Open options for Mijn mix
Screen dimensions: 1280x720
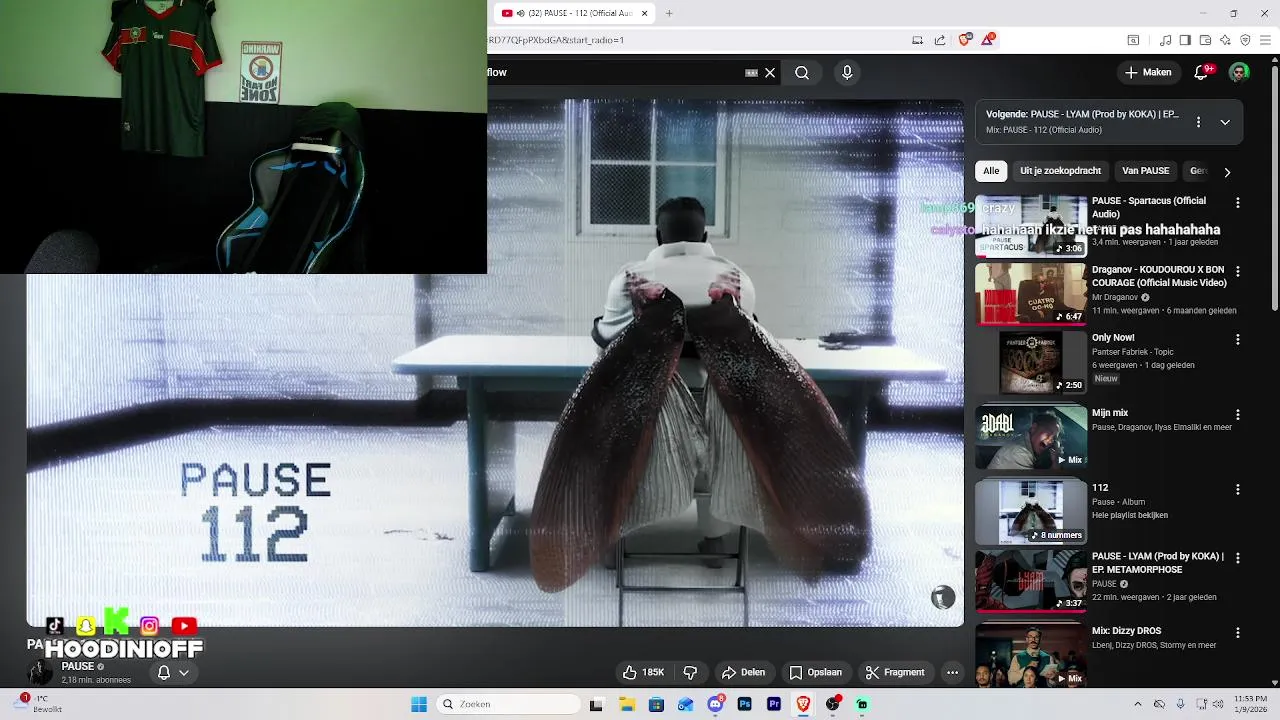[1238, 414]
